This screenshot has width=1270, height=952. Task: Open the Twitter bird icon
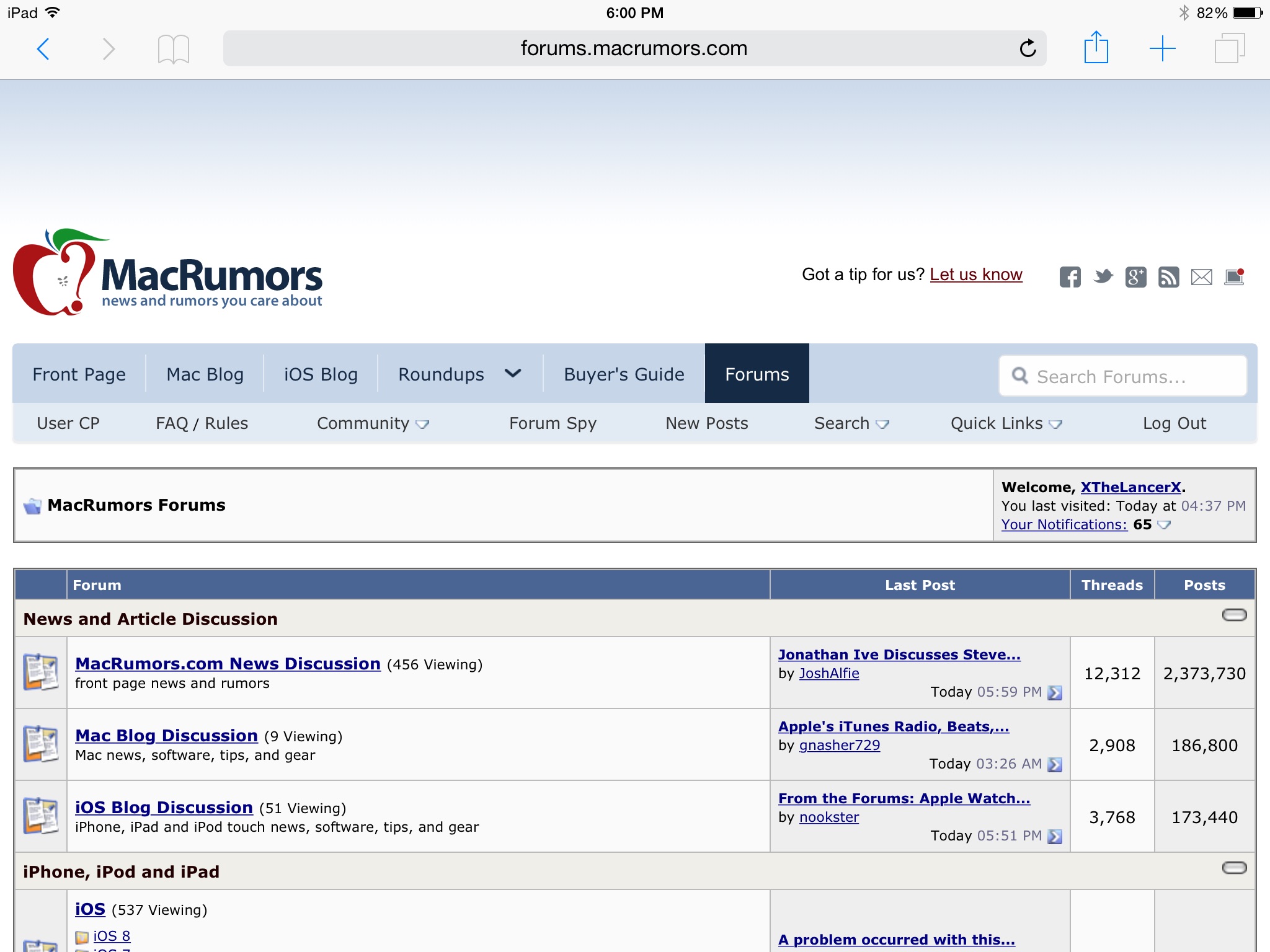tap(1103, 276)
